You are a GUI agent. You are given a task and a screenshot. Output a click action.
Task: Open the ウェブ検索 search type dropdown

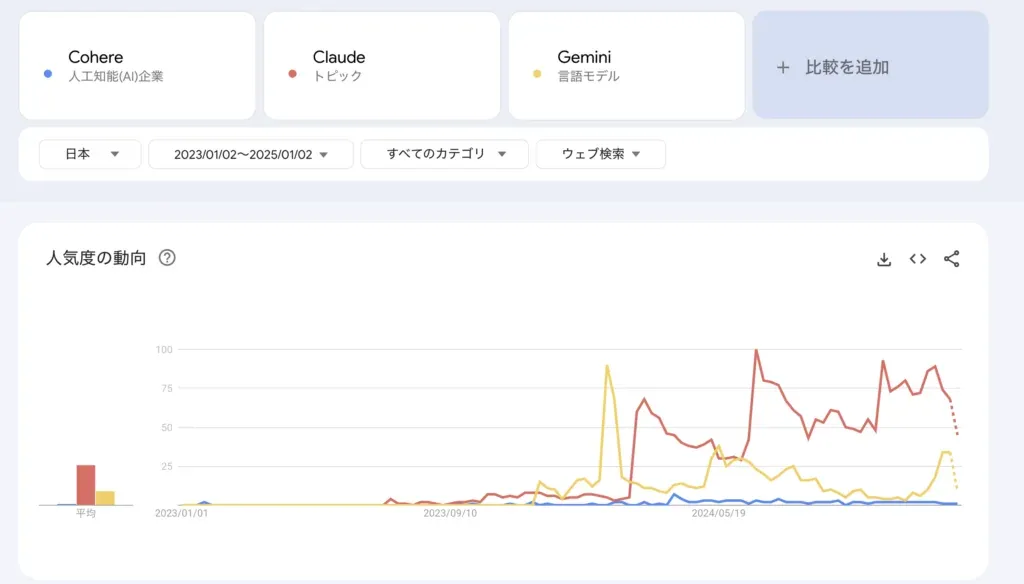[x=600, y=154]
